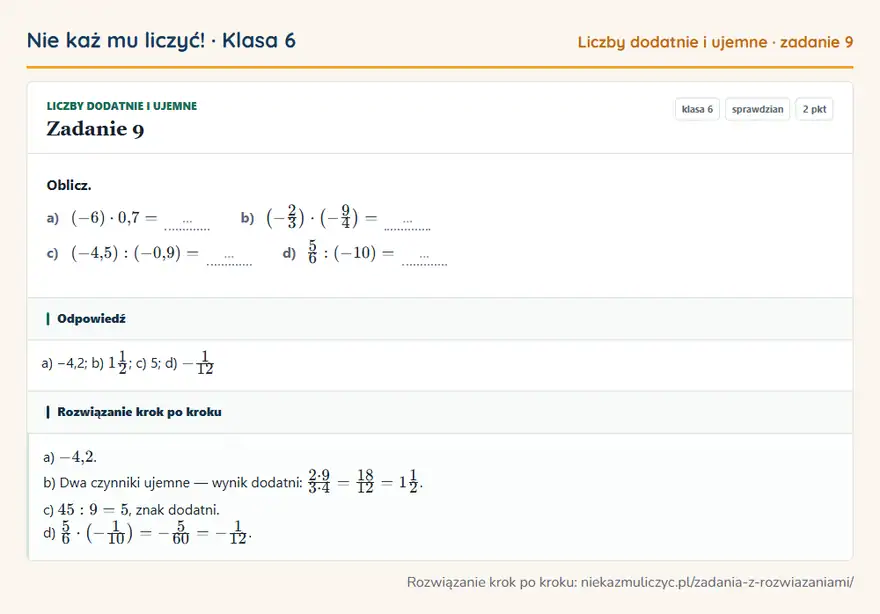Click the 'klasa 6' tag
Screen dimensions: 880x614
coord(697,109)
